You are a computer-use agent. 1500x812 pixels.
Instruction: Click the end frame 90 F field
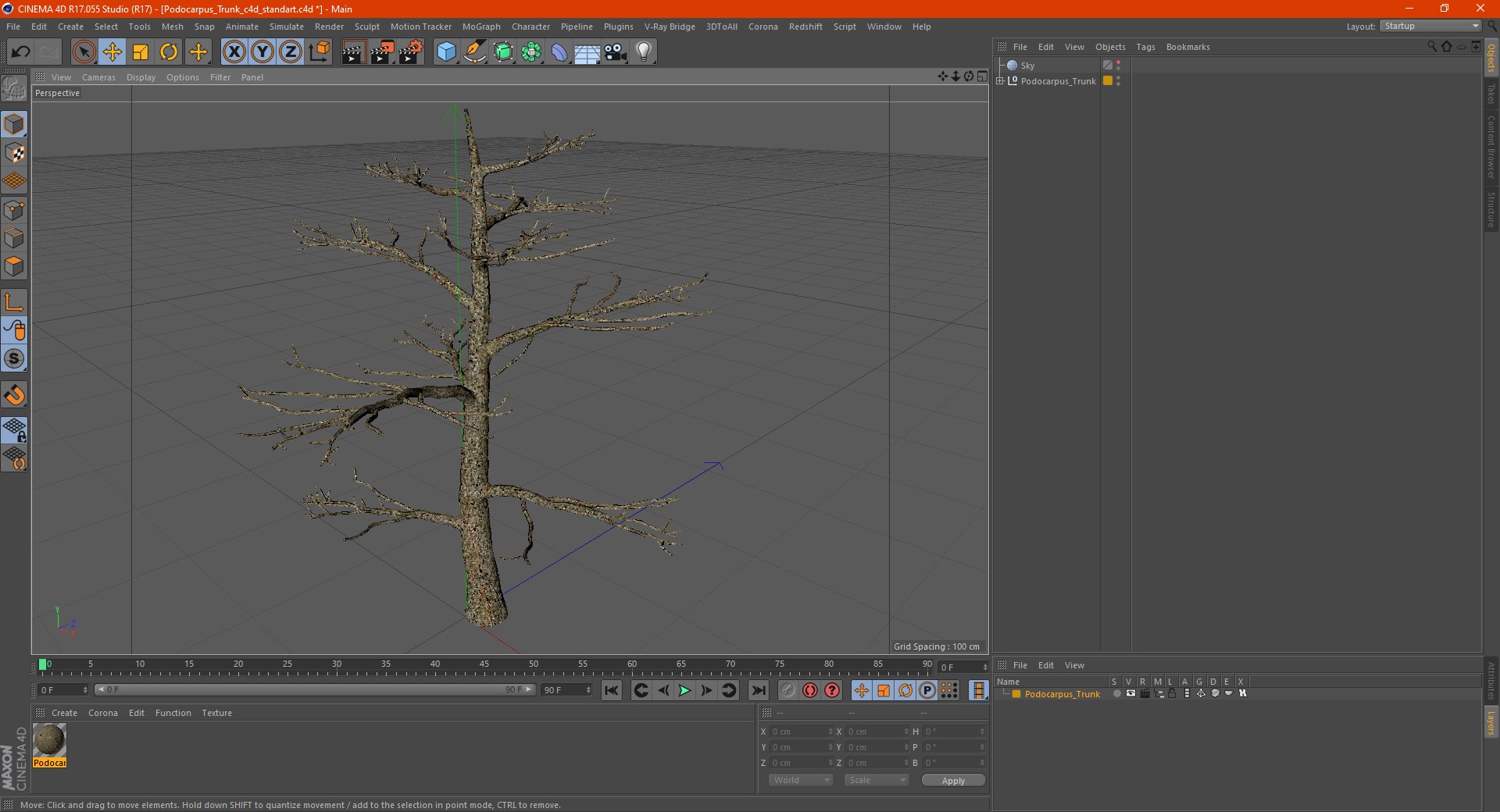tap(567, 690)
